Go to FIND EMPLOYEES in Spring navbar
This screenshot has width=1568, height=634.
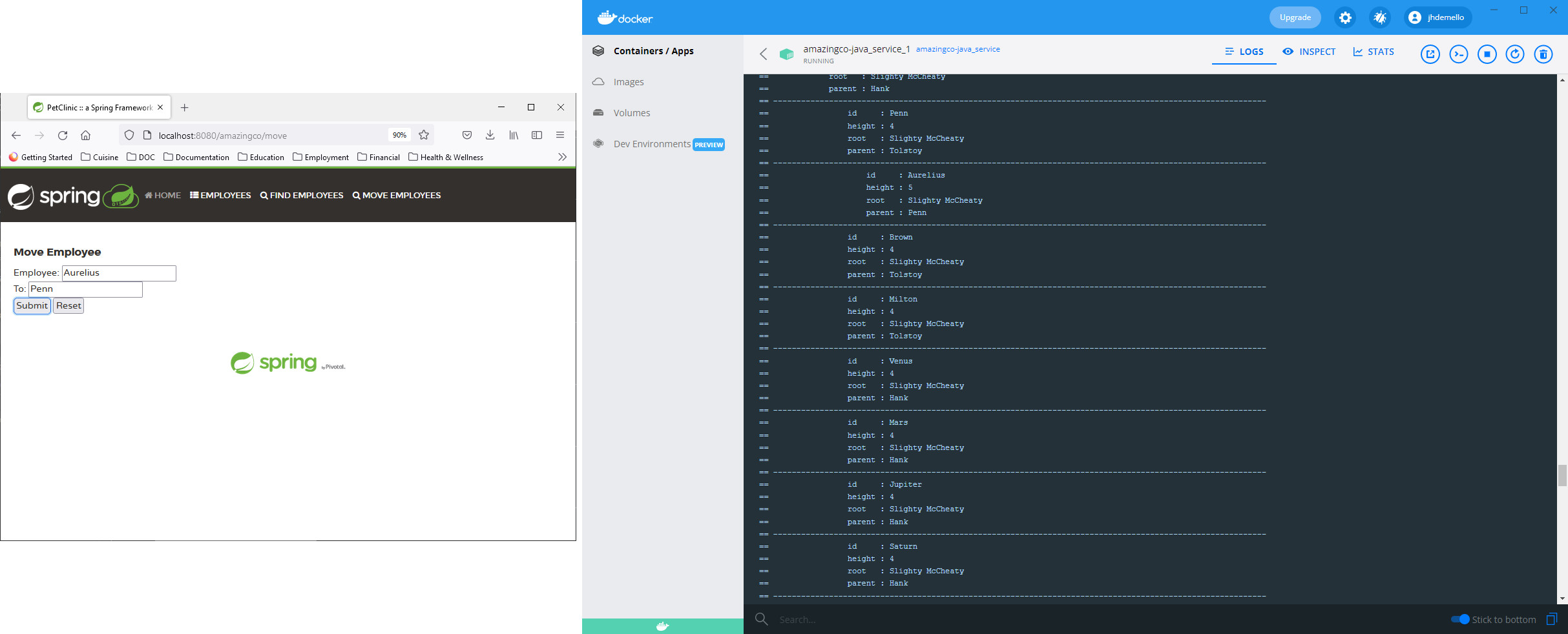click(302, 195)
